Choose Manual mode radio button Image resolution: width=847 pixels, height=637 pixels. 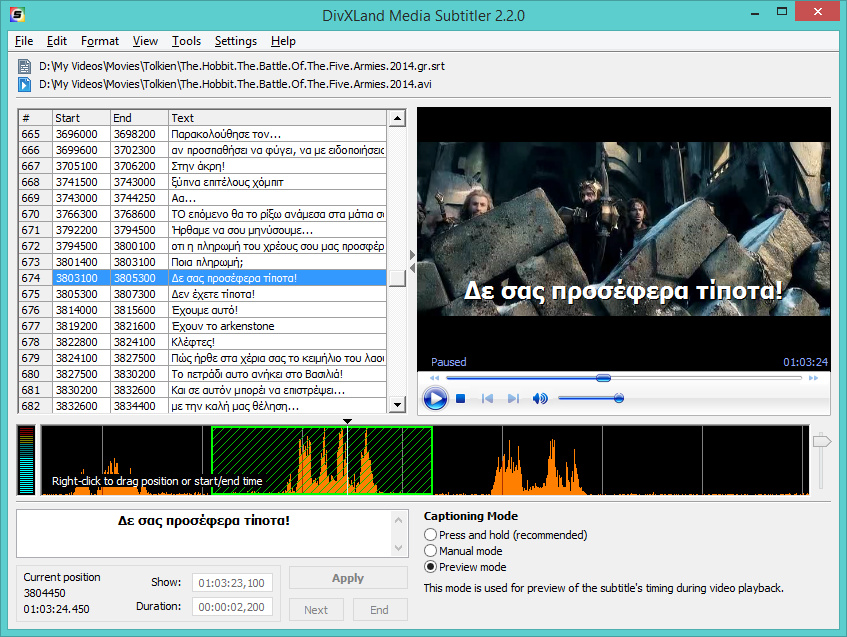(431, 551)
